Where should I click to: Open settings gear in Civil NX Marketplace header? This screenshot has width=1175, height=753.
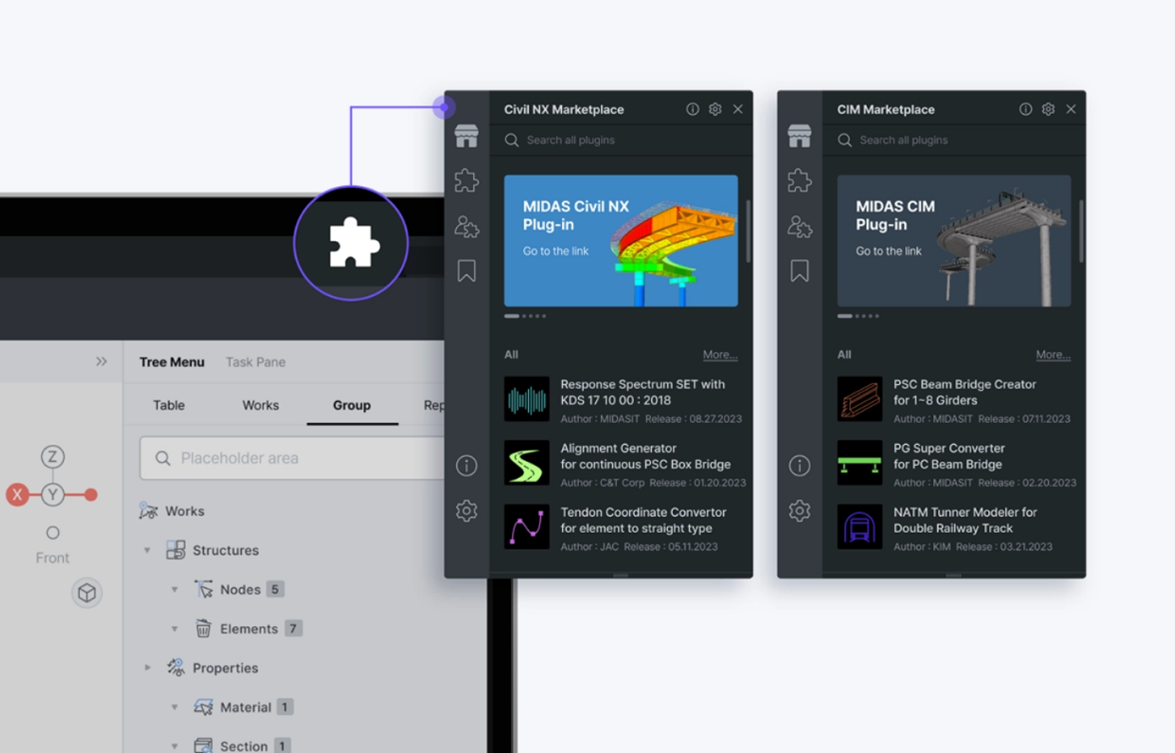[x=715, y=109]
